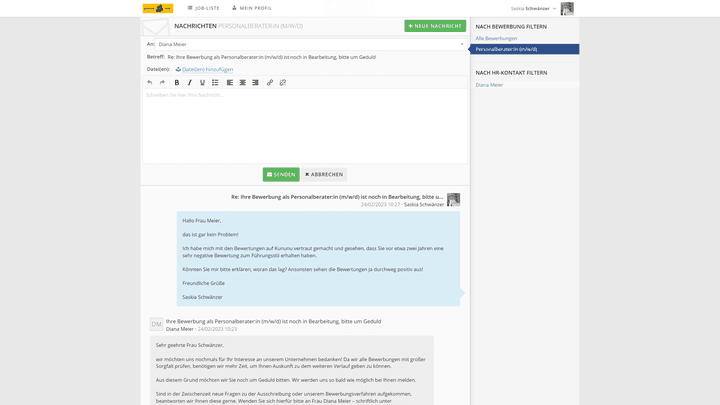Click the redo arrow in editor toolbar

[x=163, y=83]
